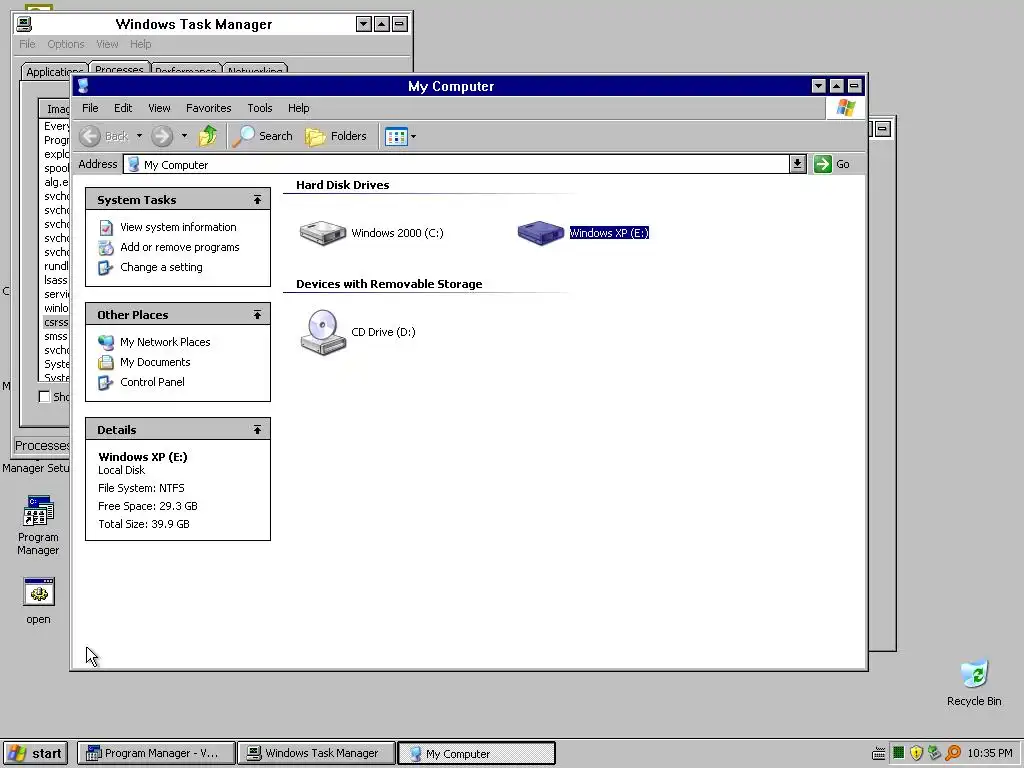
Task: Click the My Computer taskbar button
Action: tap(476, 753)
